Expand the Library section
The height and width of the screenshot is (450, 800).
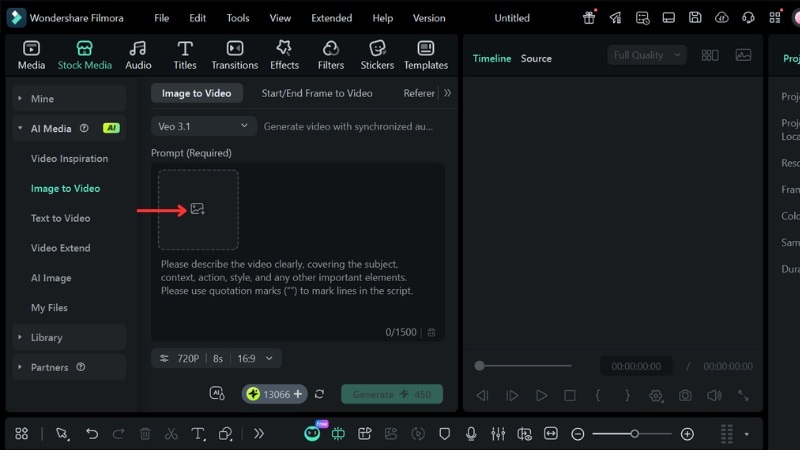point(69,337)
